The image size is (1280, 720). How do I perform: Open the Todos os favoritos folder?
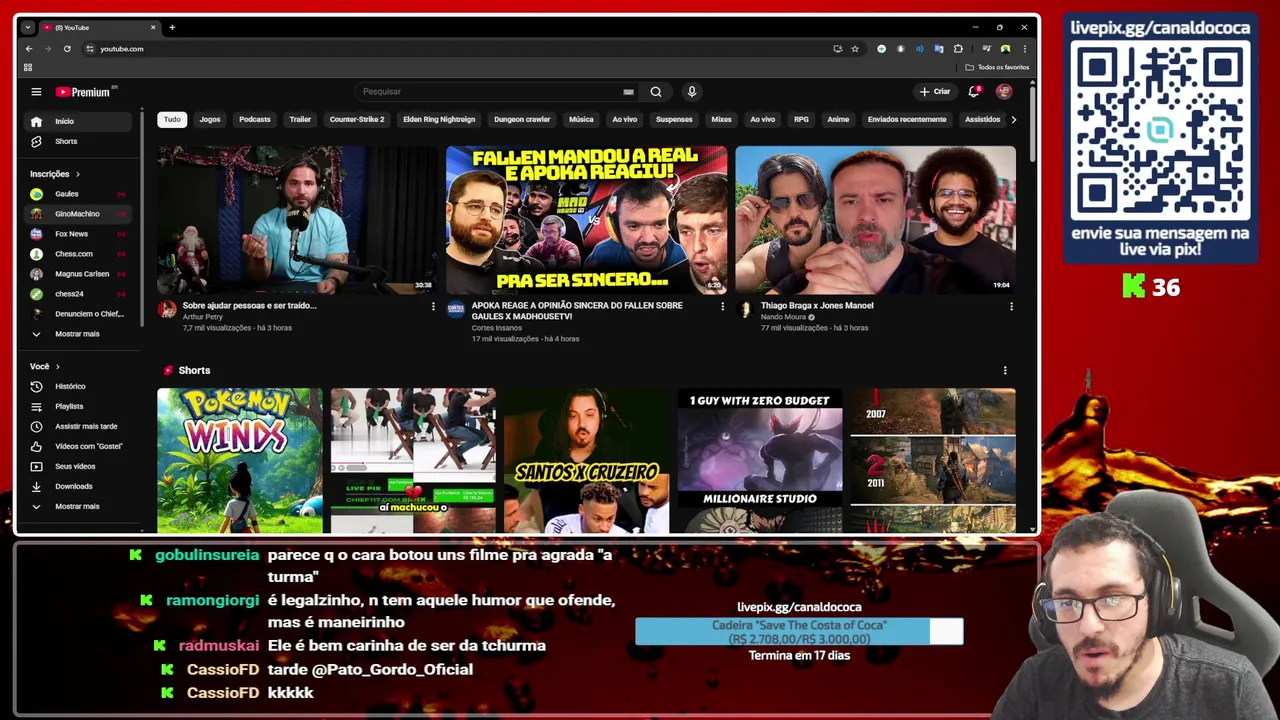(997, 67)
